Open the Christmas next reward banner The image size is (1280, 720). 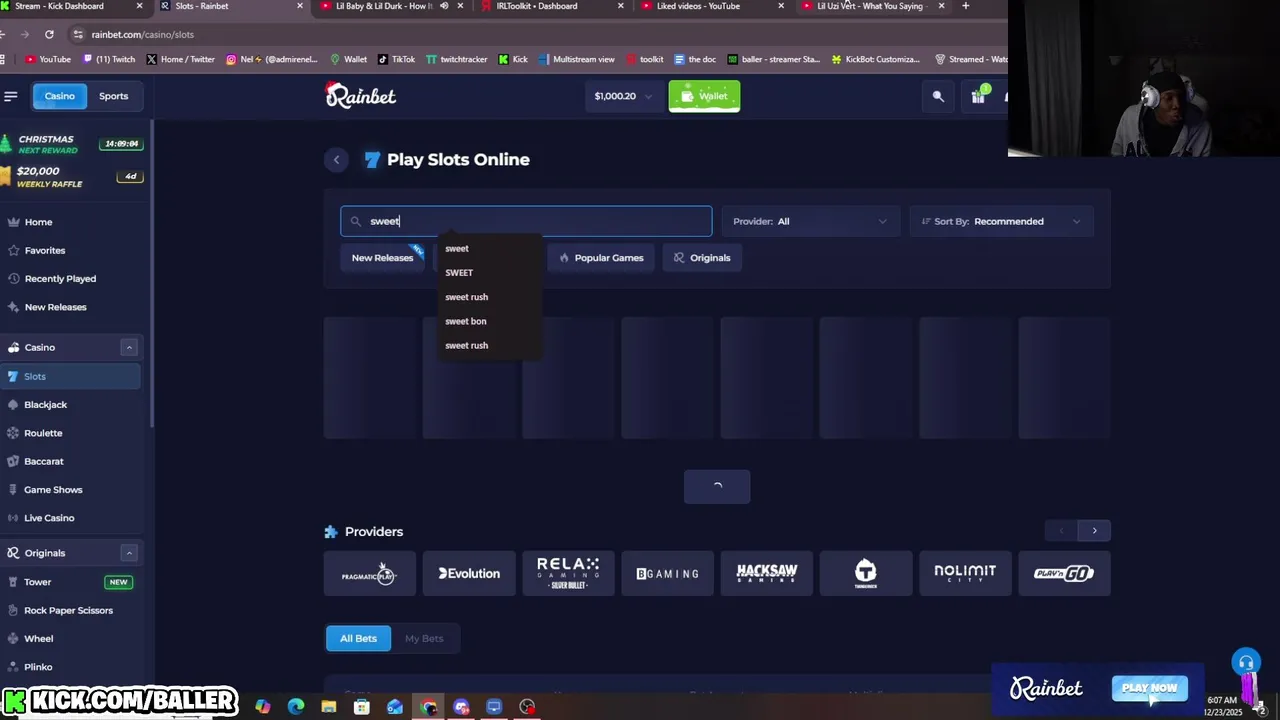coord(70,144)
